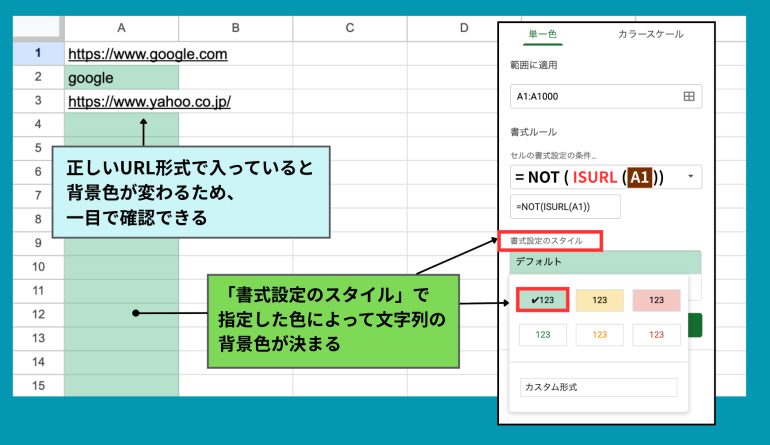Select row 1 header

pyautogui.click(x=38, y=54)
